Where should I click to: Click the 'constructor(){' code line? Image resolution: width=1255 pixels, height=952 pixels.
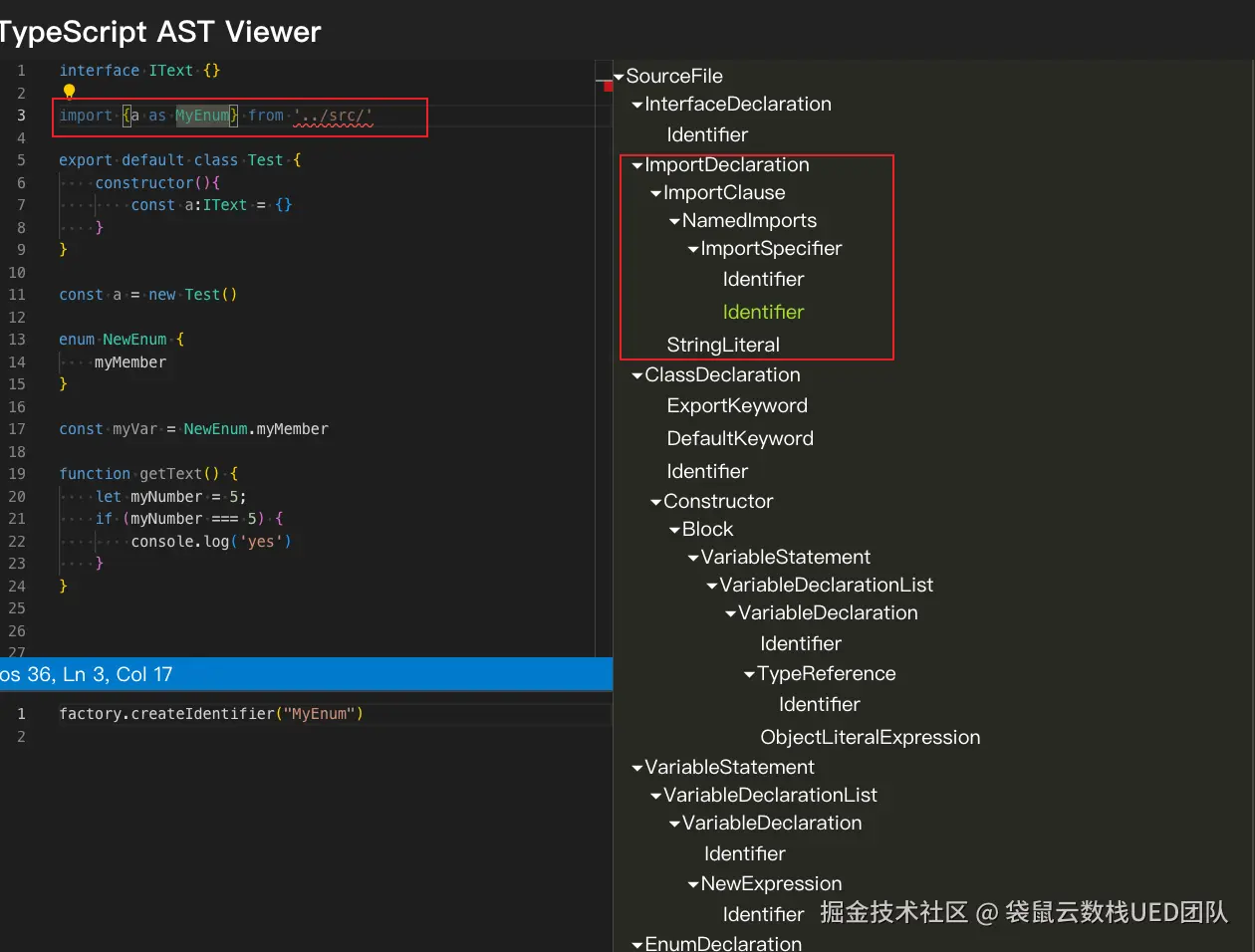coord(157,183)
